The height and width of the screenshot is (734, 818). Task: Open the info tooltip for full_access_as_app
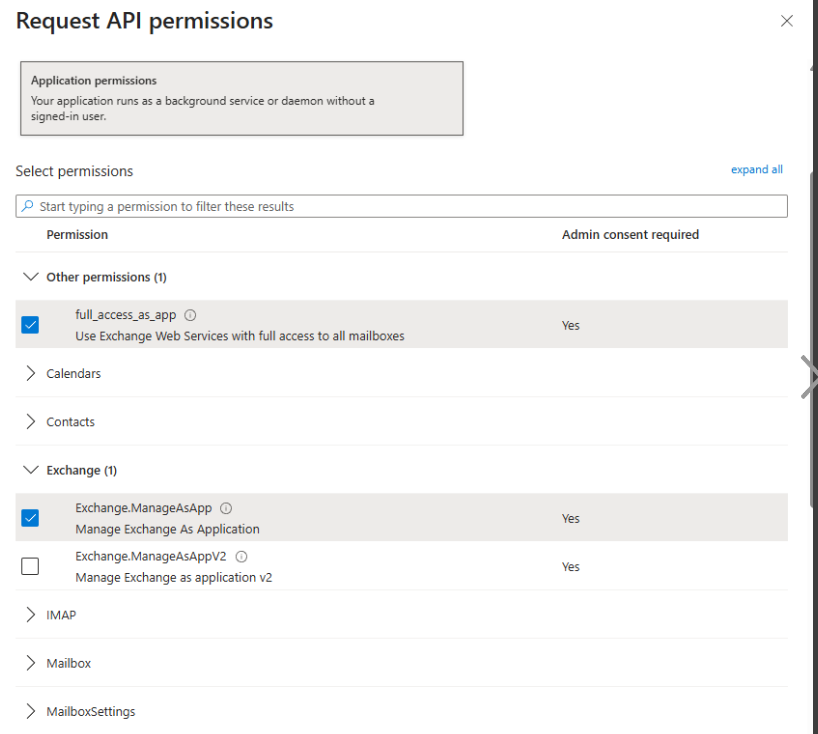(x=190, y=313)
